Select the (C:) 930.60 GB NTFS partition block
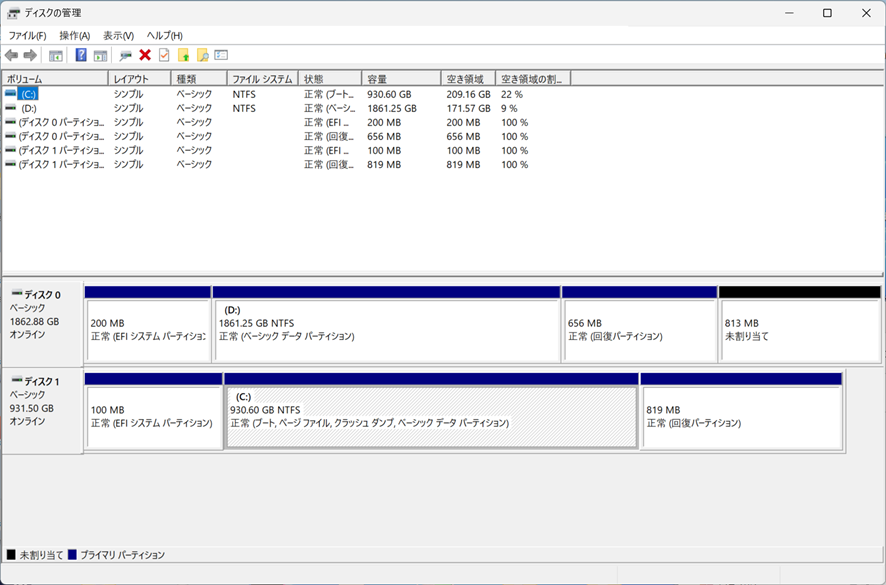886x585 pixels. pos(431,417)
